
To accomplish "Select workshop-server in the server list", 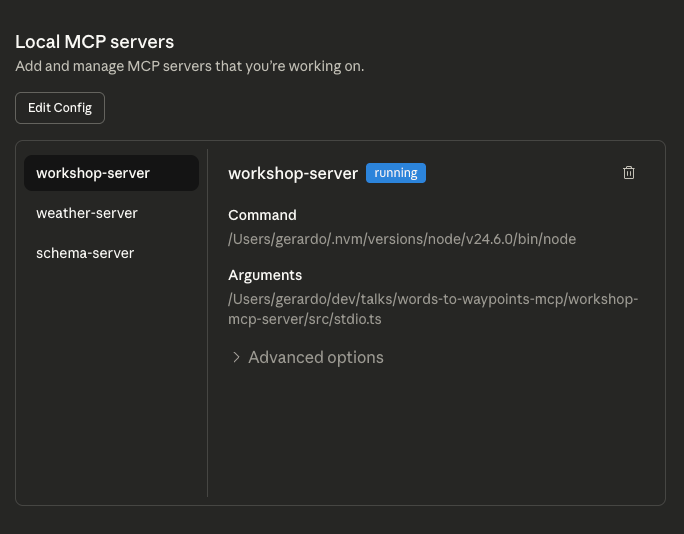I will pos(111,173).
